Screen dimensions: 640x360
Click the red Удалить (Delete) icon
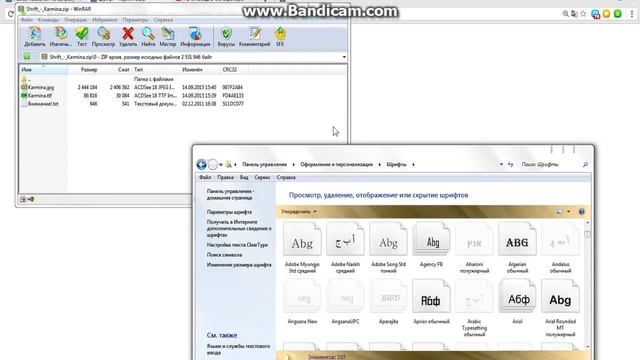point(128,36)
